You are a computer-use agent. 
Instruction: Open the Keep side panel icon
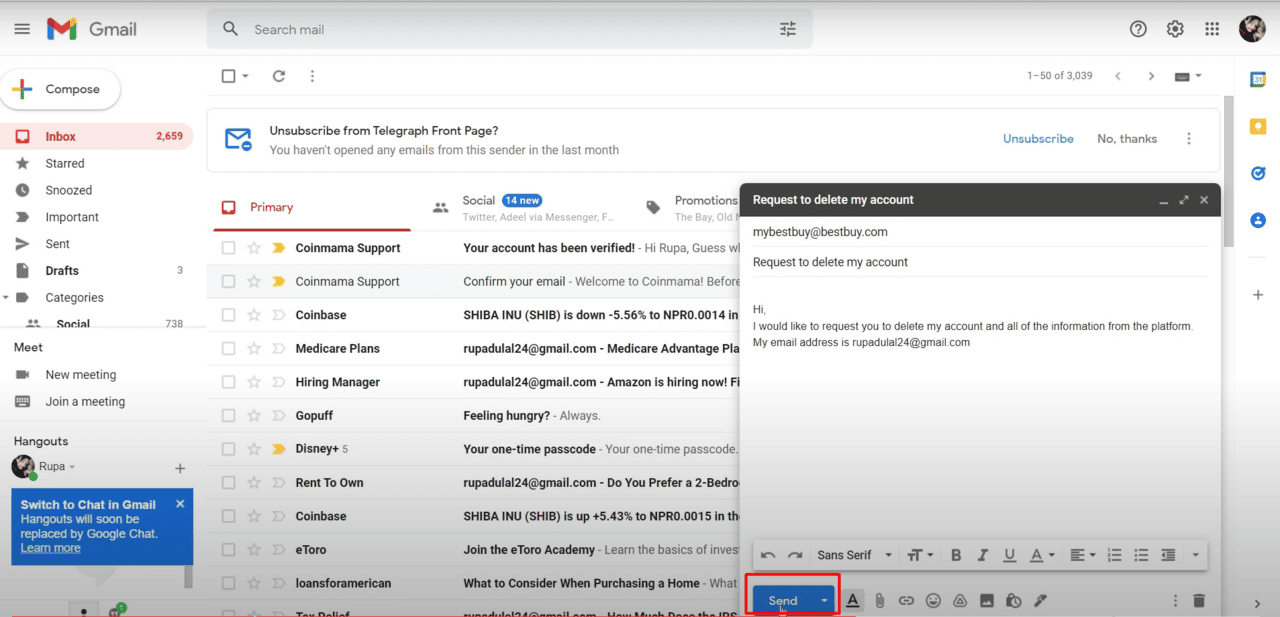click(x=1258, y=126)
